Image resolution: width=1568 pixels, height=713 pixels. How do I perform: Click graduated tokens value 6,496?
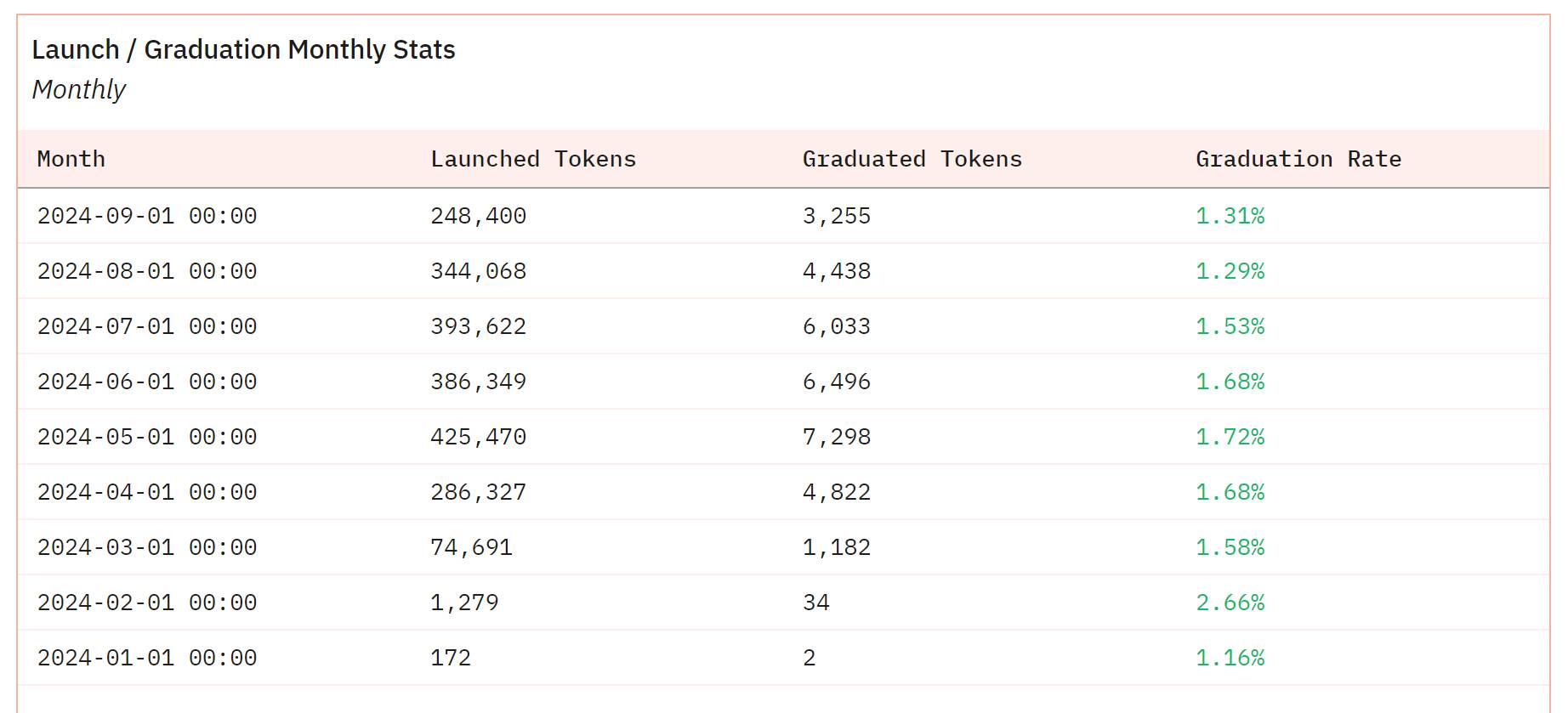tap(837, 382)
